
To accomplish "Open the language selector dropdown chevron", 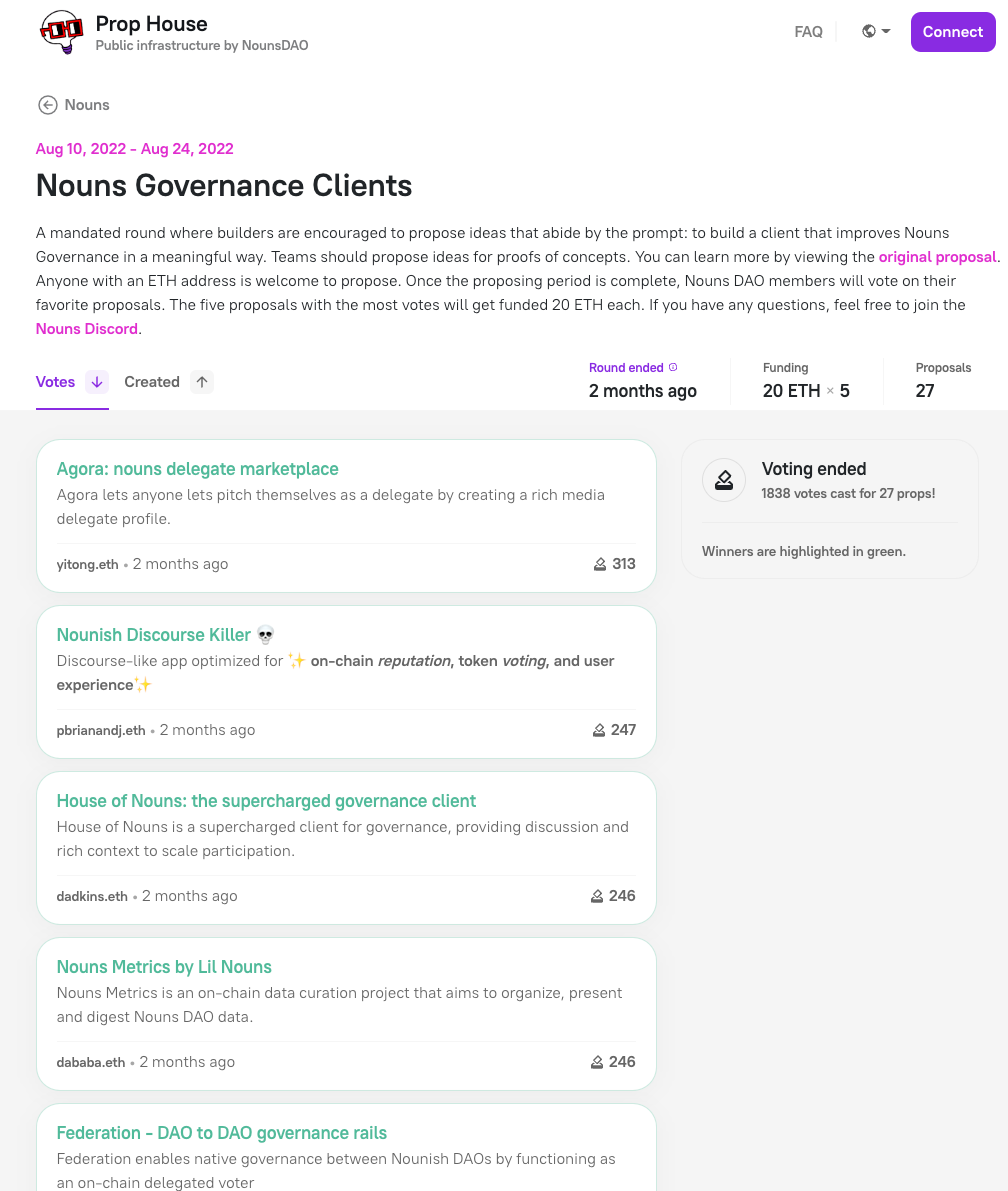I will tap(884, 31).
